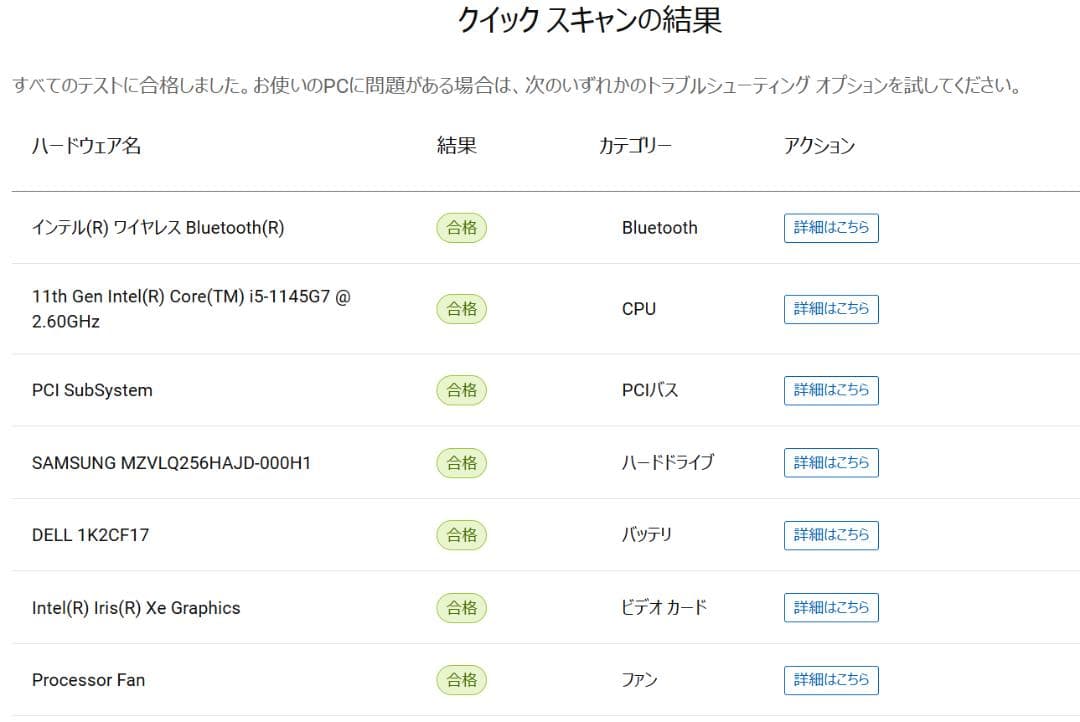The image size is (1080, 722).
Task: Click the 合格 badge for Processor Fan
Action: (x=461, y=680)
